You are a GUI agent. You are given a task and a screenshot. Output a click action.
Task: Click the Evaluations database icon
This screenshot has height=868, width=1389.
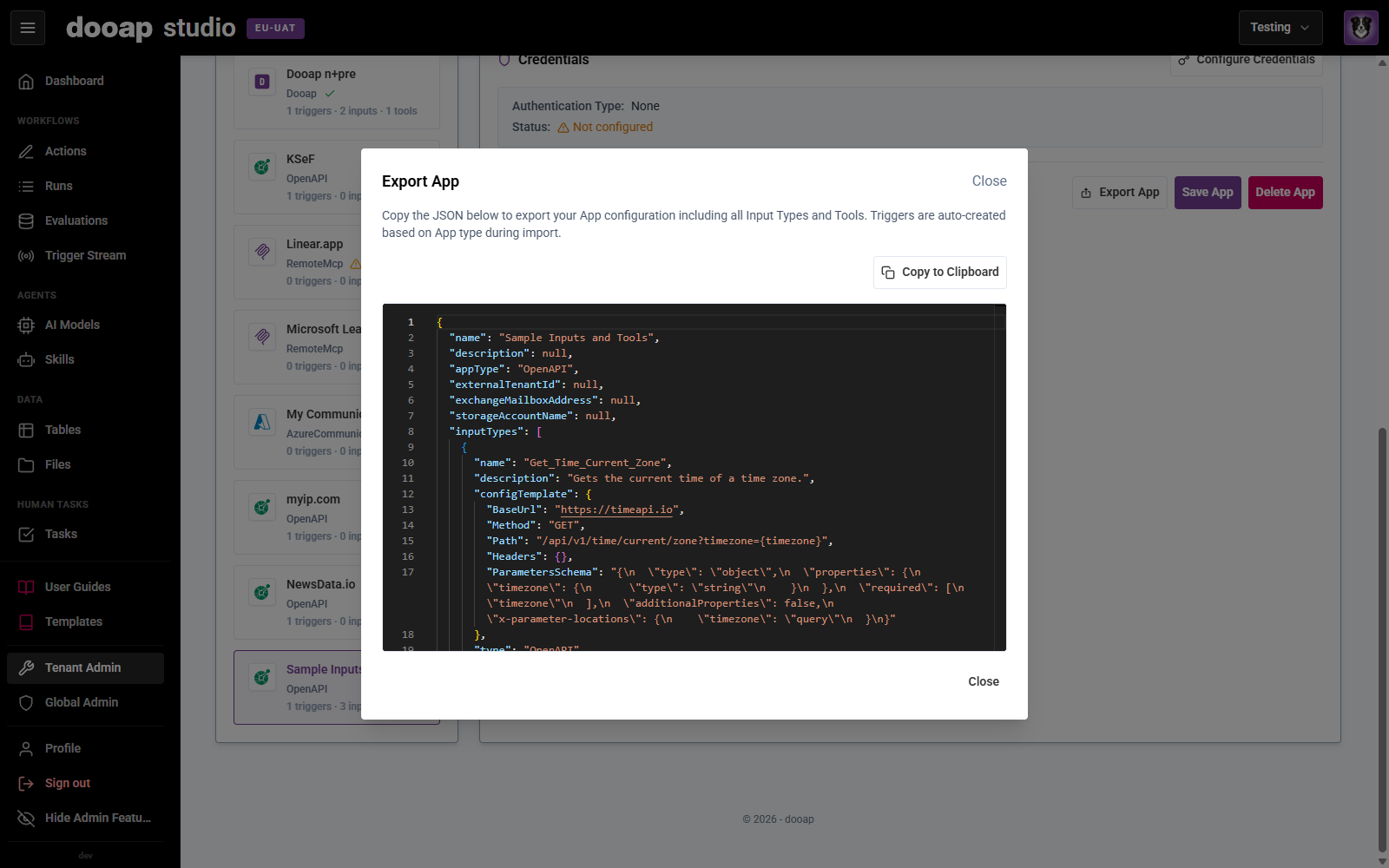pyautogui.click(x=26, y=220)
